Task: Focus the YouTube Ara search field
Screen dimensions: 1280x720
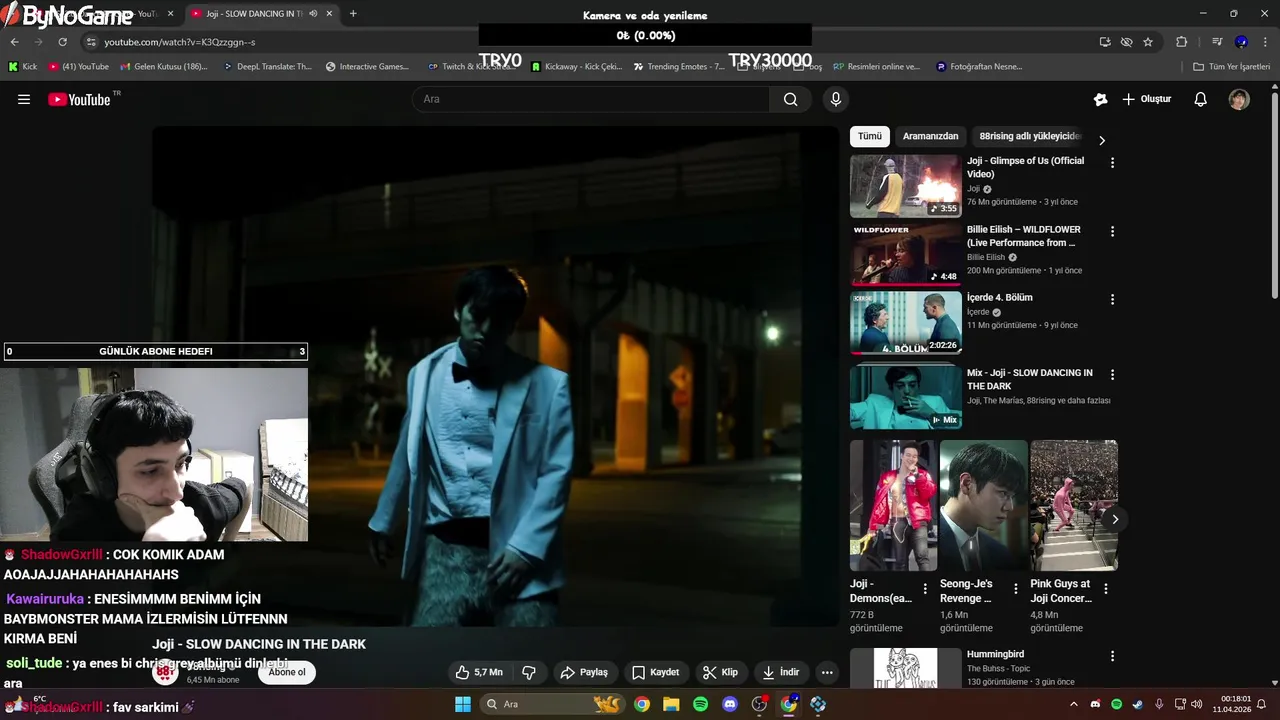Action: [590, 99]
